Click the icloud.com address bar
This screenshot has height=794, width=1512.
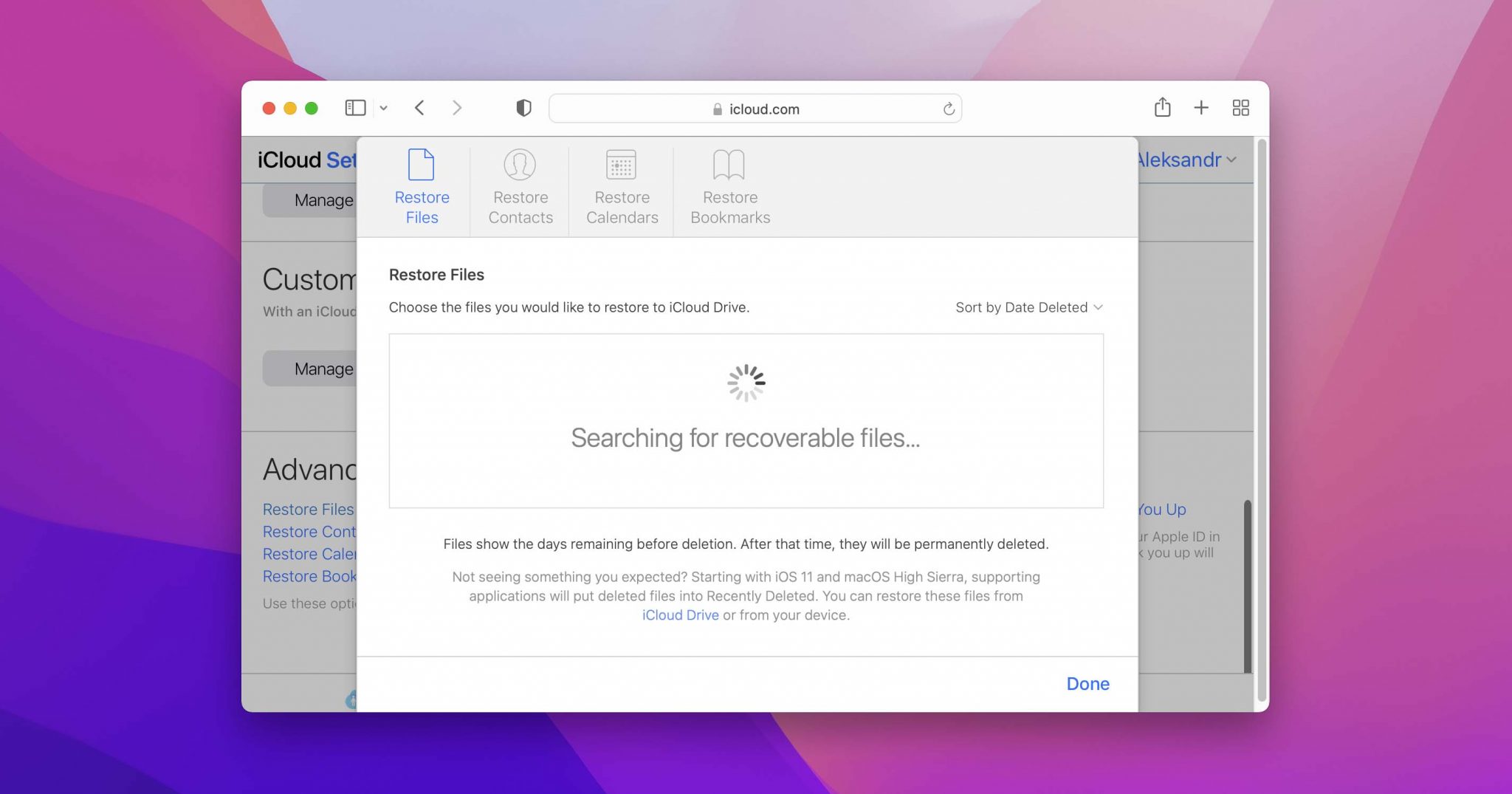tap(755, 109)
